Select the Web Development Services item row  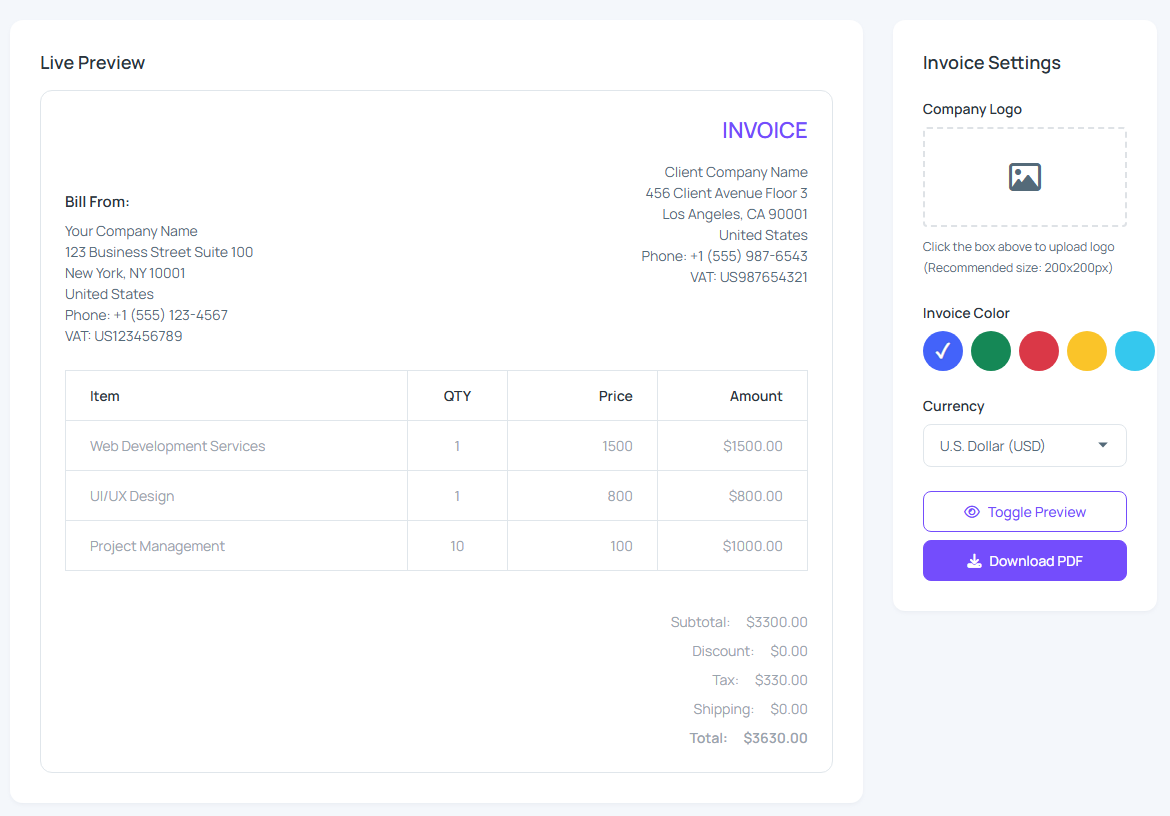[x=177, y=445]
